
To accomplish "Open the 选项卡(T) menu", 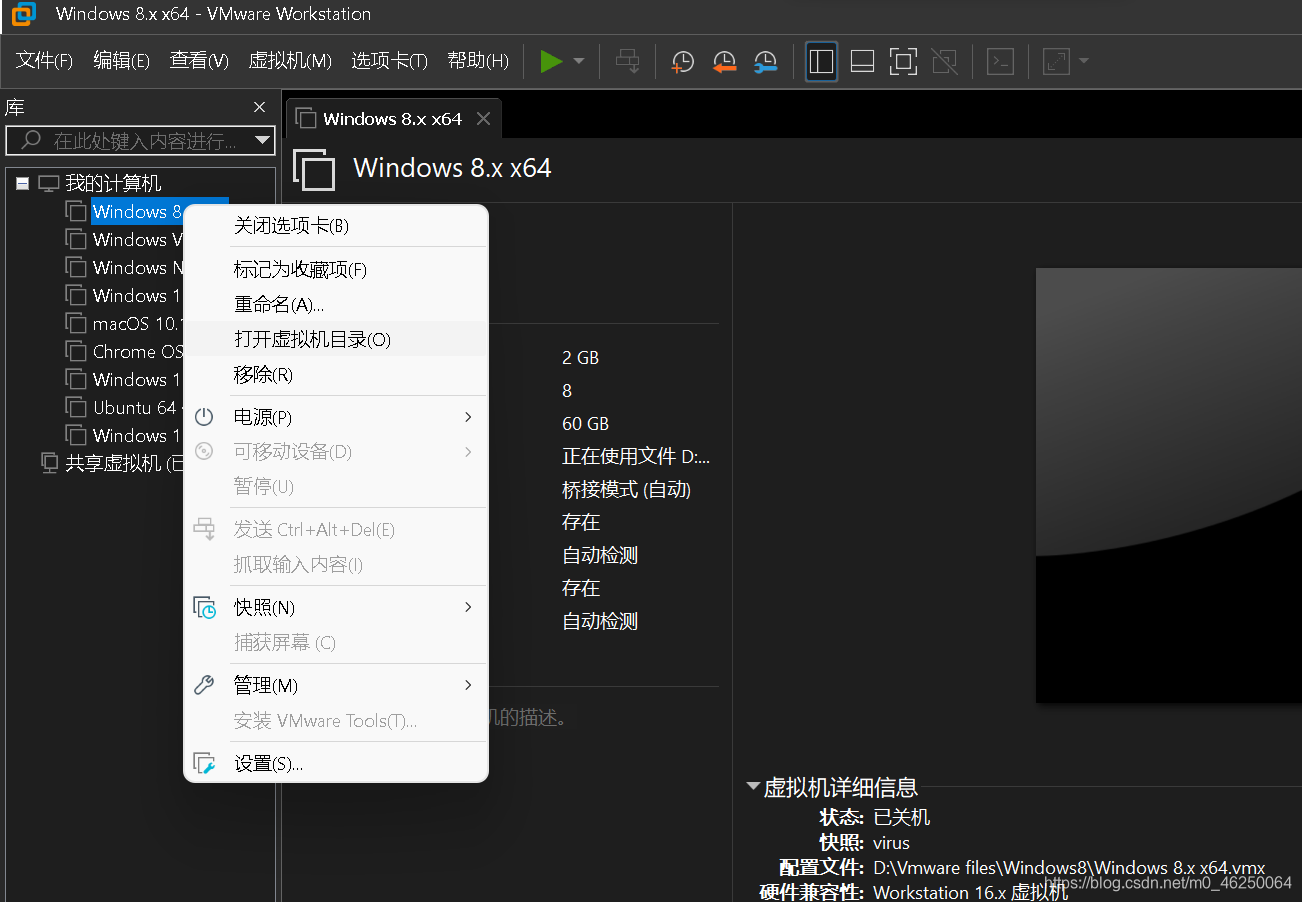I will coord(389,61).
